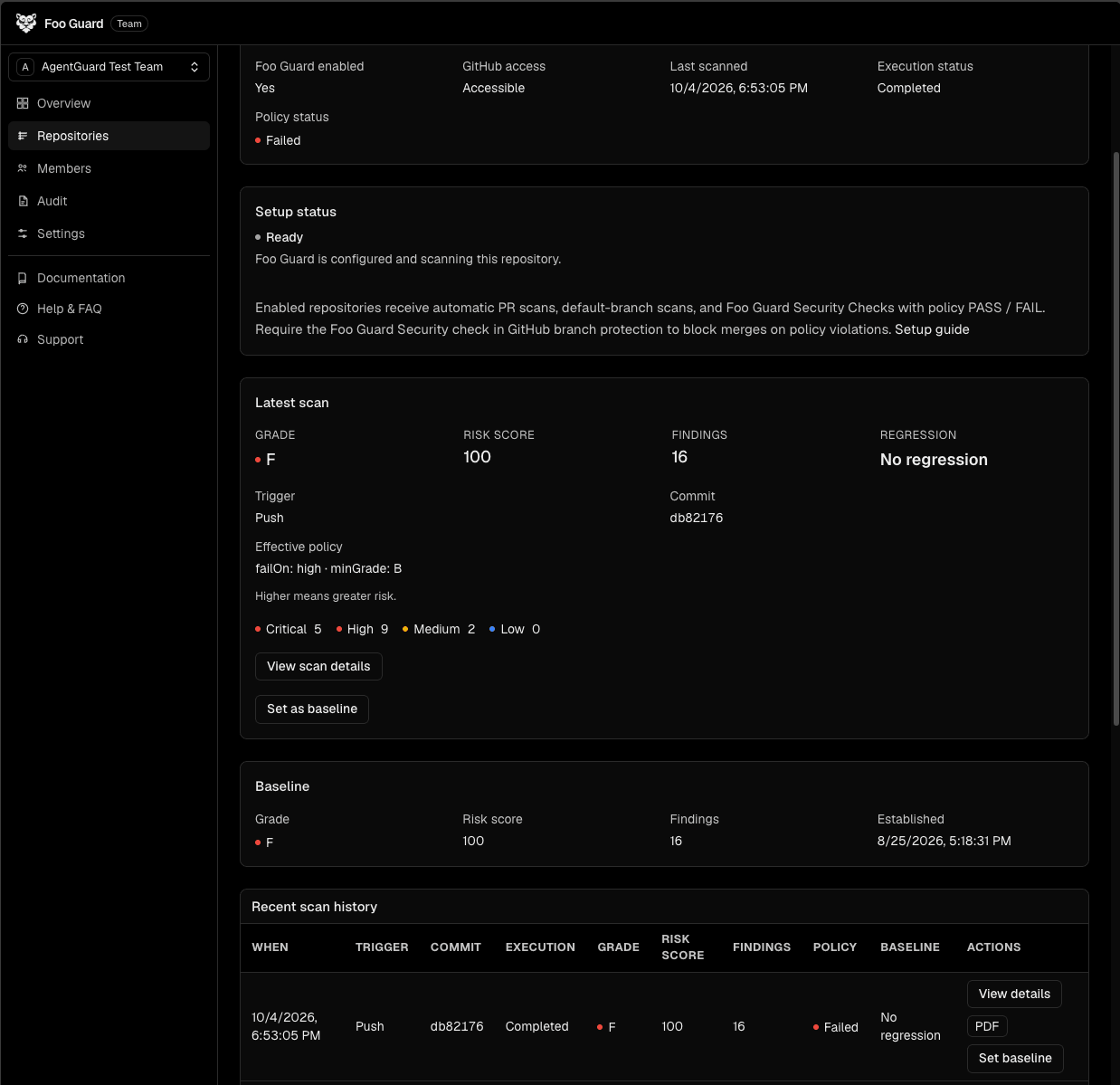This screenshot has height=1085, width=1120.
Task: Click the COMMIT column header
Action: [456, 947]
